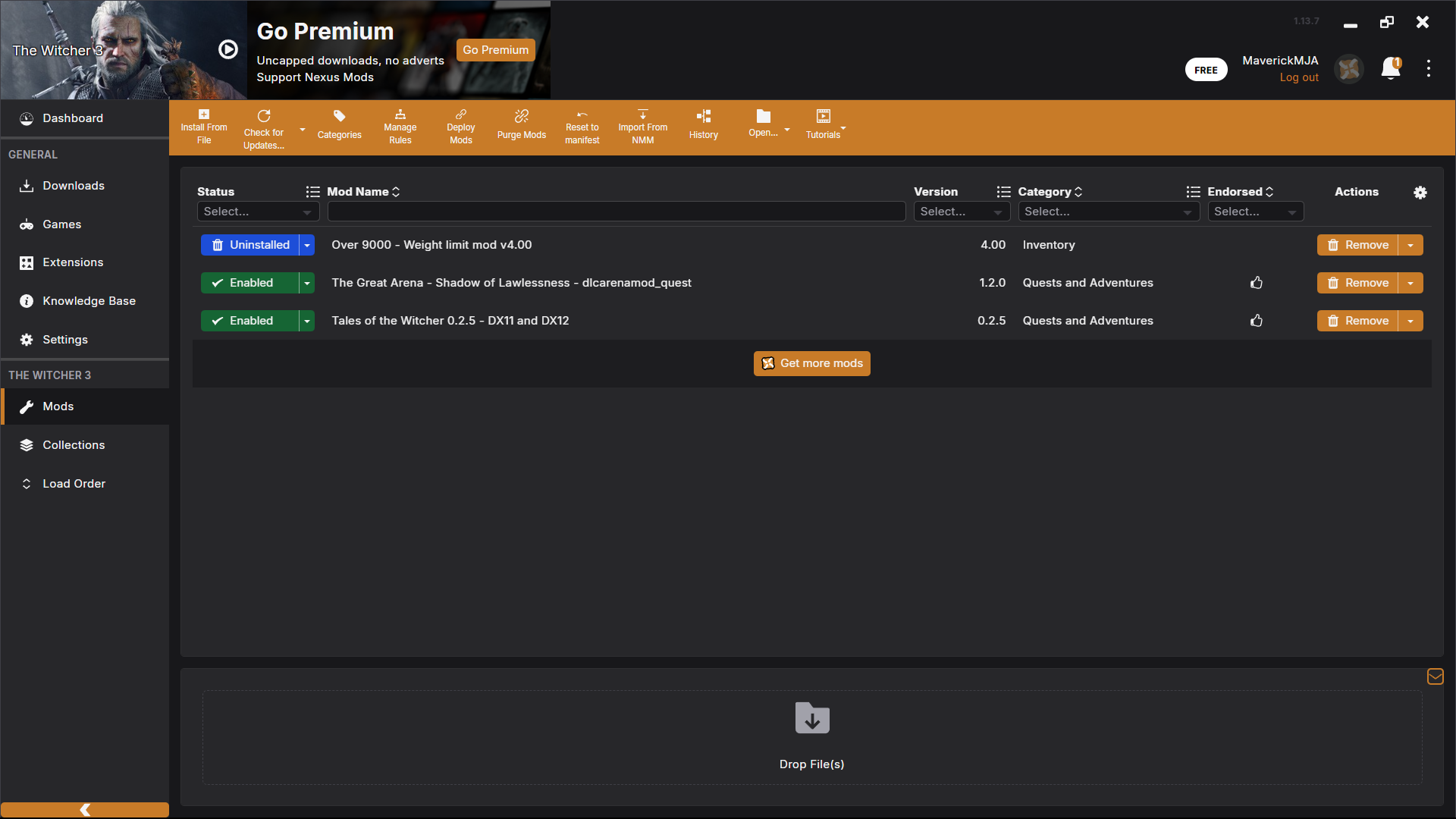The image size is (1456, 819).
Task: Open Status filter Select dropdown
Action: [258, 212]
